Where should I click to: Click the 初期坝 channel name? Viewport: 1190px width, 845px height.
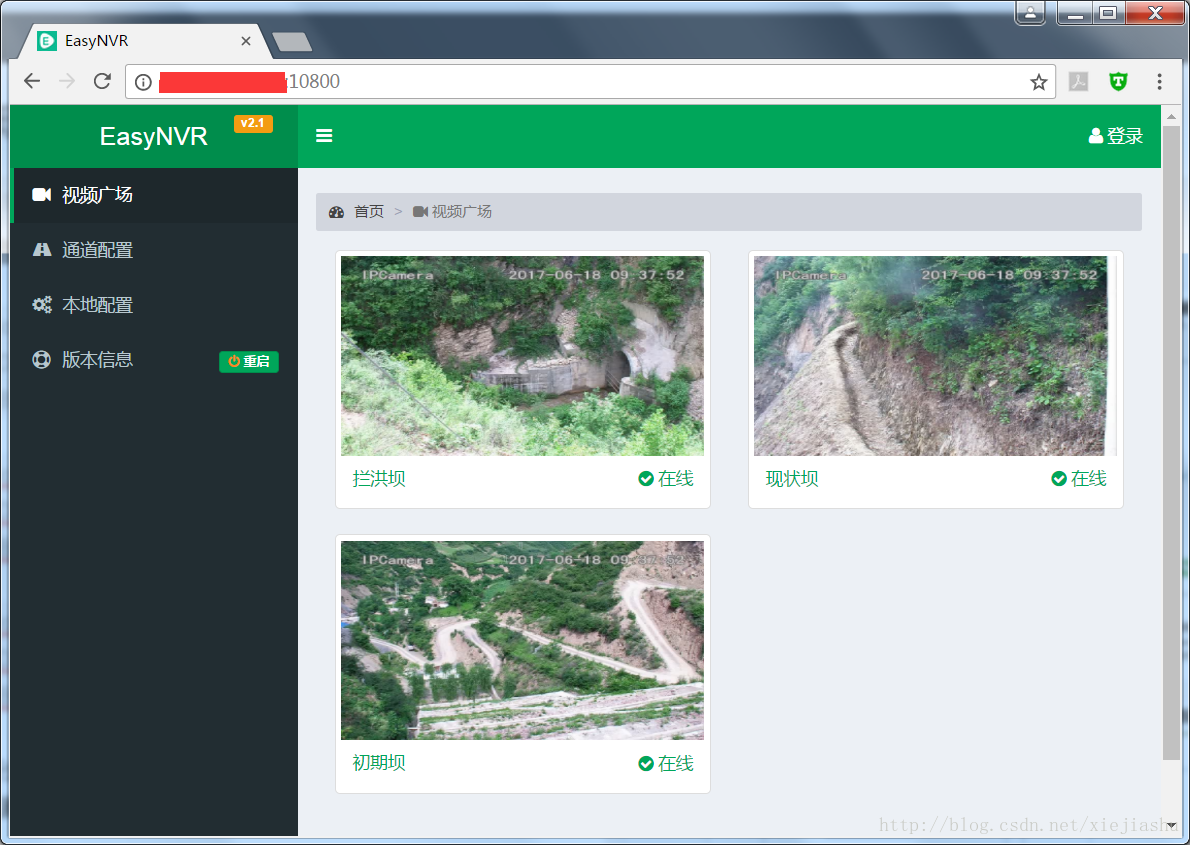point(379,763)
